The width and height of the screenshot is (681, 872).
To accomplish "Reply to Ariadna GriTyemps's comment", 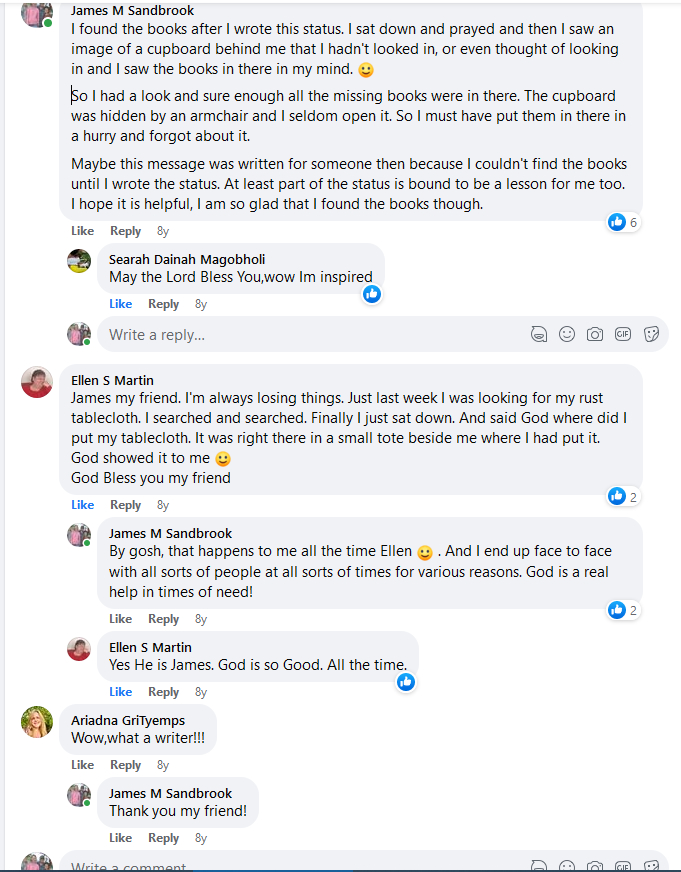I will click(x=125, y=765).
